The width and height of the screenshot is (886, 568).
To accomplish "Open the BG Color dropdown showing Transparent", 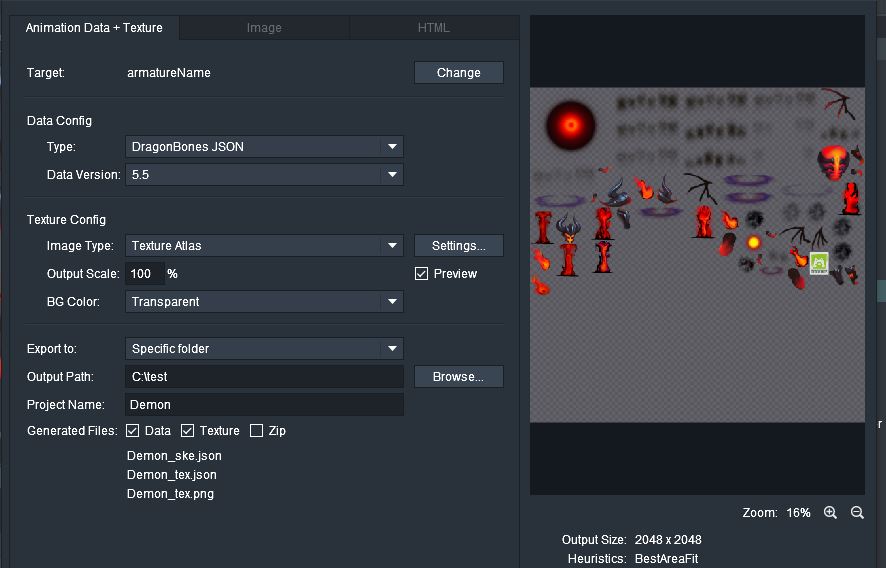I will point(264,302).
